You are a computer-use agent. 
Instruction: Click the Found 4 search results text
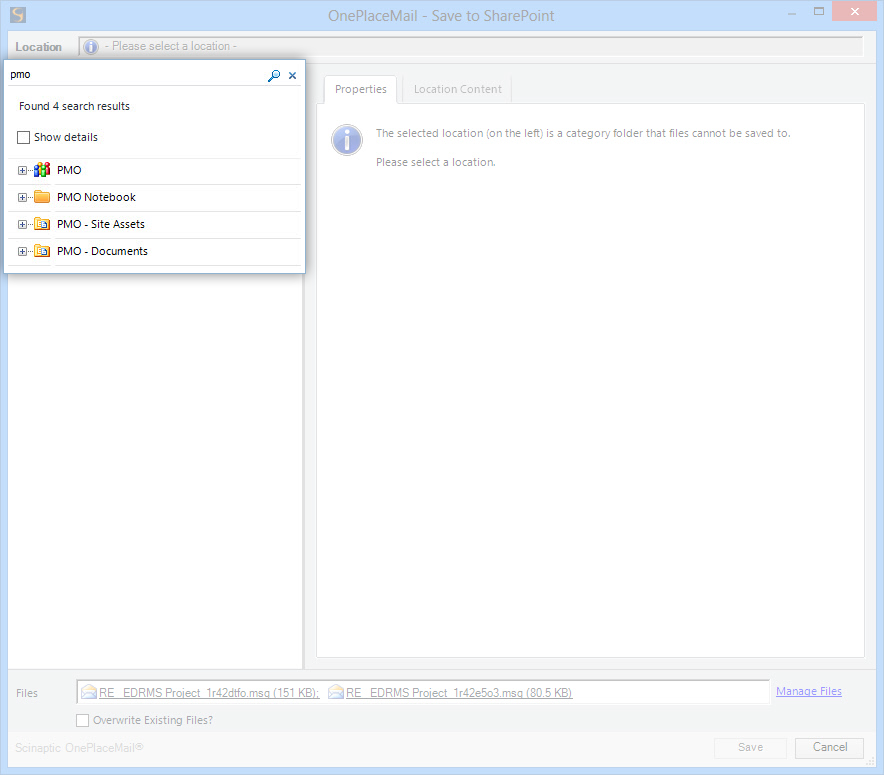[x=74, y=106]
